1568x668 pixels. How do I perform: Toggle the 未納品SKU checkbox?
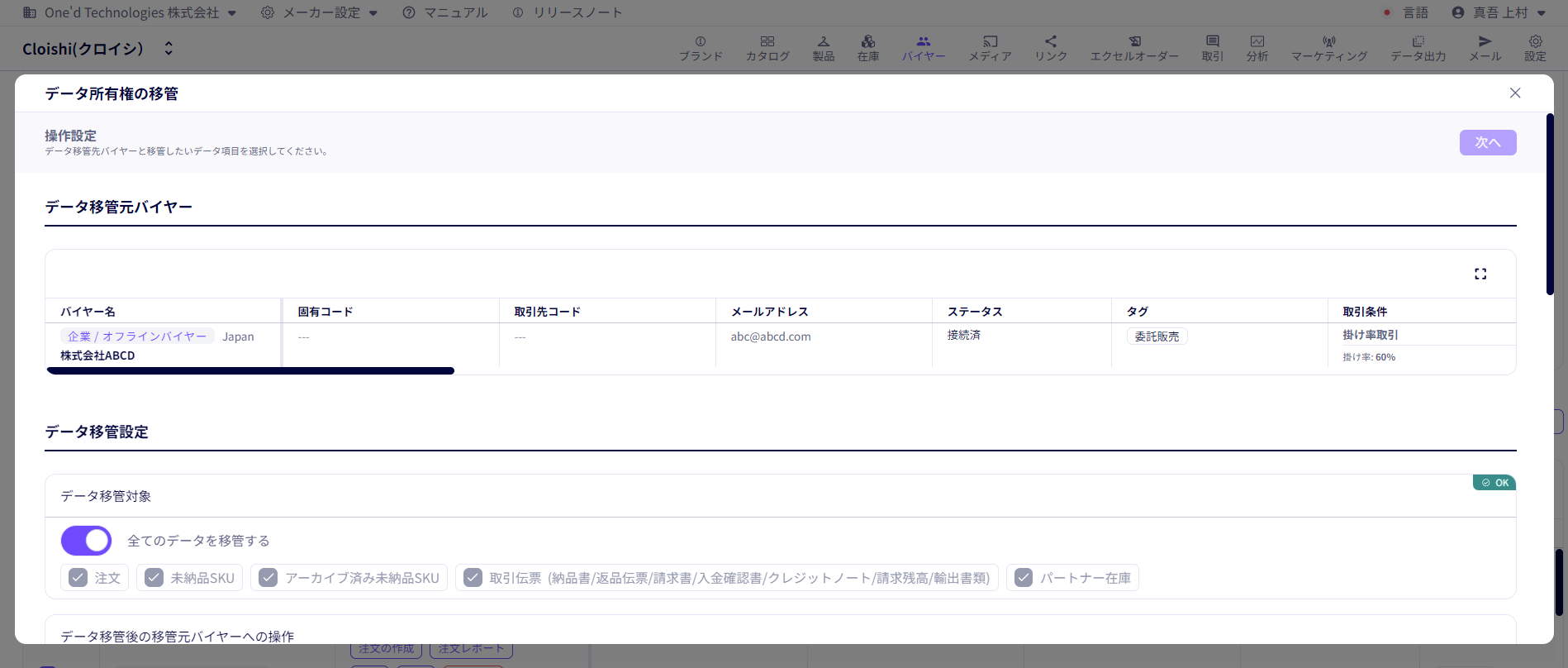pyautogui.click(x=154, y=578)
